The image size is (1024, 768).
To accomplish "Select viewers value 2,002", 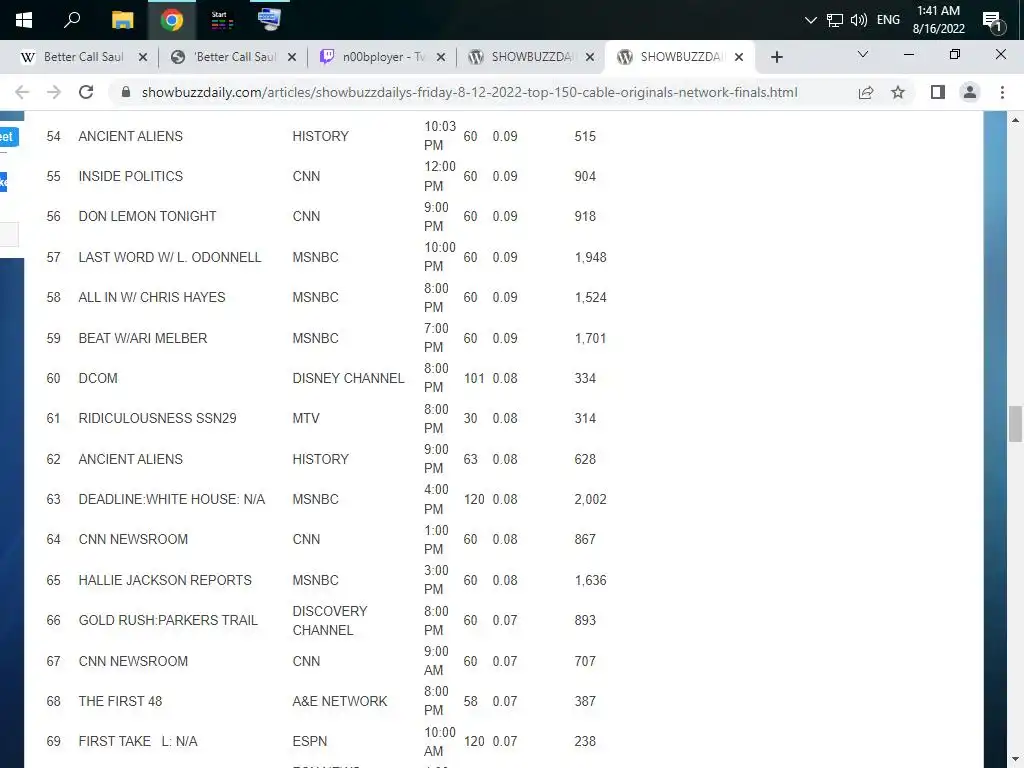I will click(590, 499).
